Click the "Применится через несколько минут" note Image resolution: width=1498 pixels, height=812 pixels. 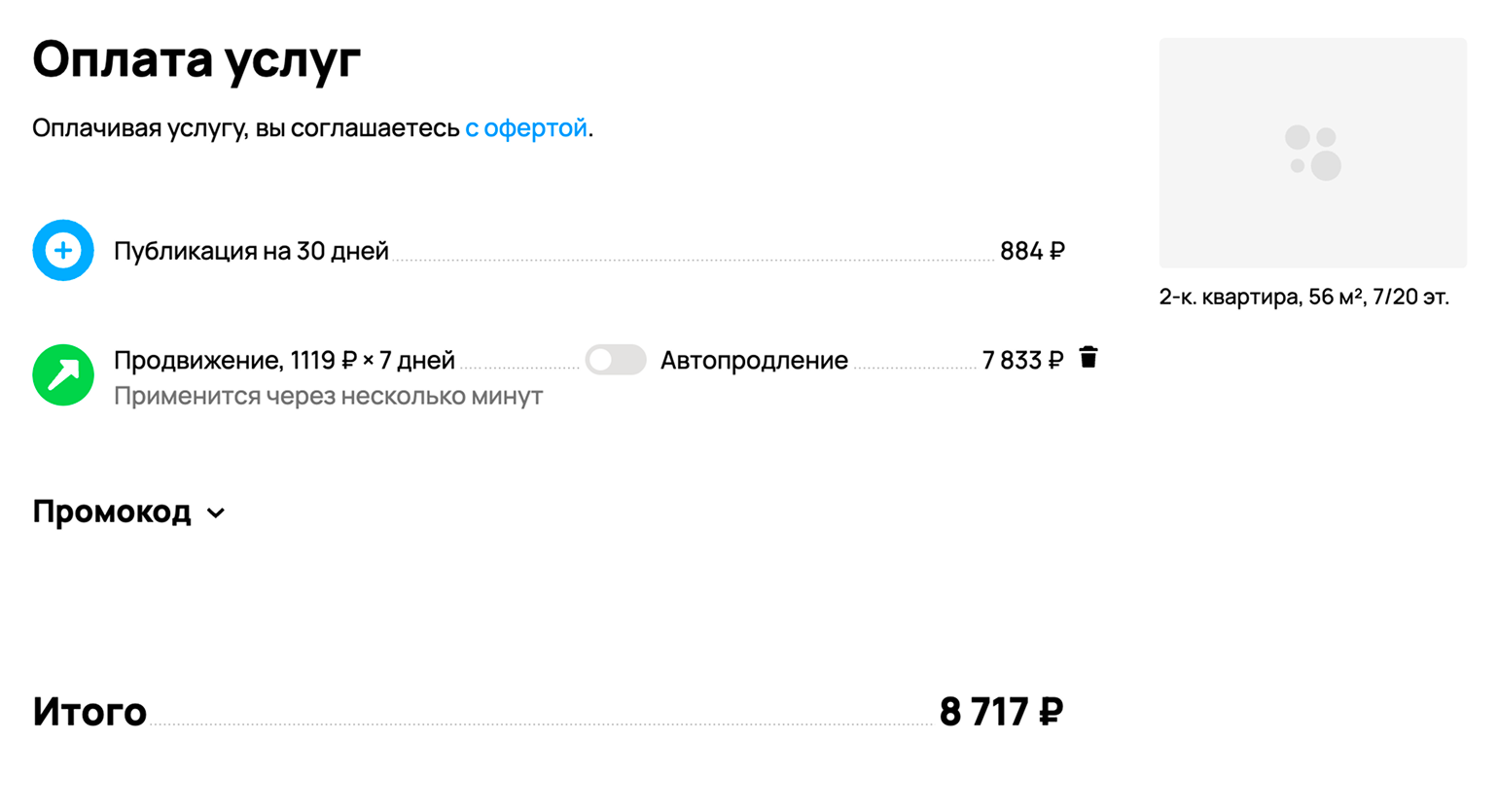328,396
